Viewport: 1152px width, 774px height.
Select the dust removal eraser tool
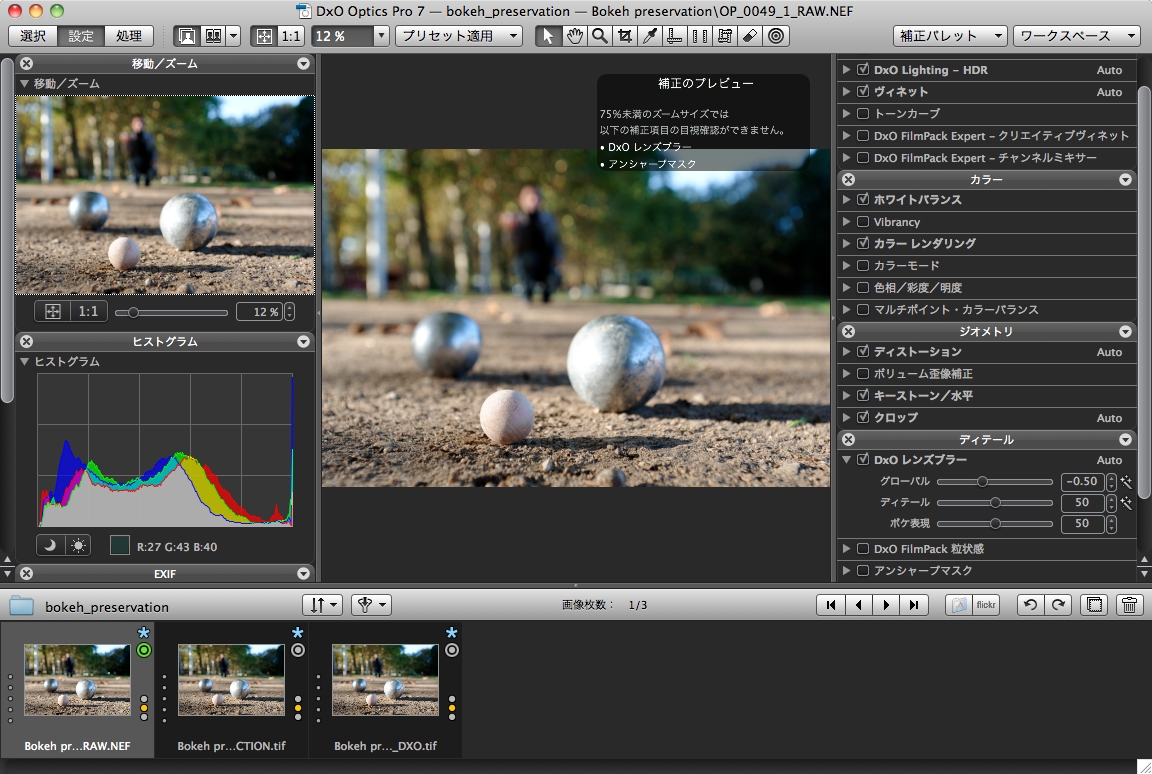(x=751, y=36)
